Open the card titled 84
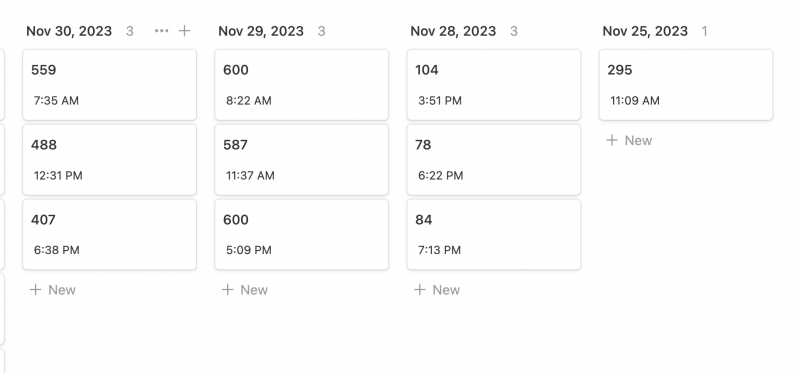Screen dimensions: 800x373 494,234
